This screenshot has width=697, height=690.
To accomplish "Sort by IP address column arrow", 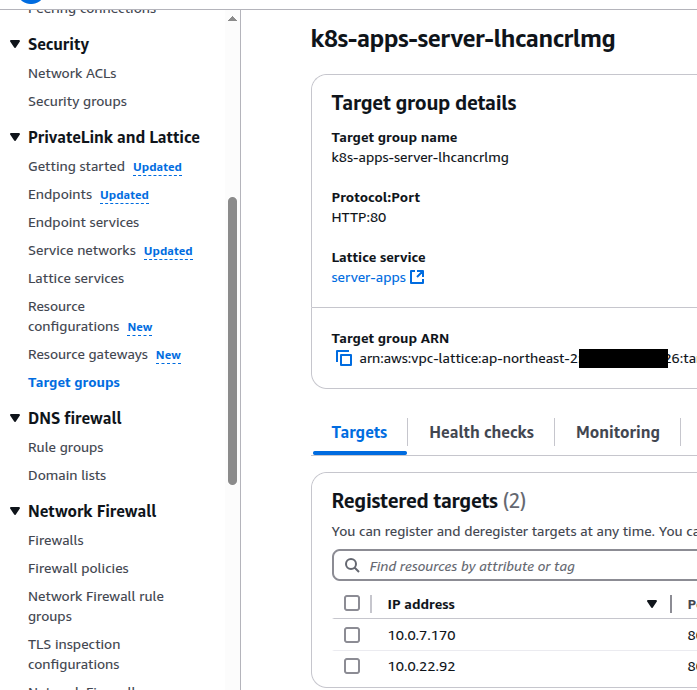I will 652,604.
